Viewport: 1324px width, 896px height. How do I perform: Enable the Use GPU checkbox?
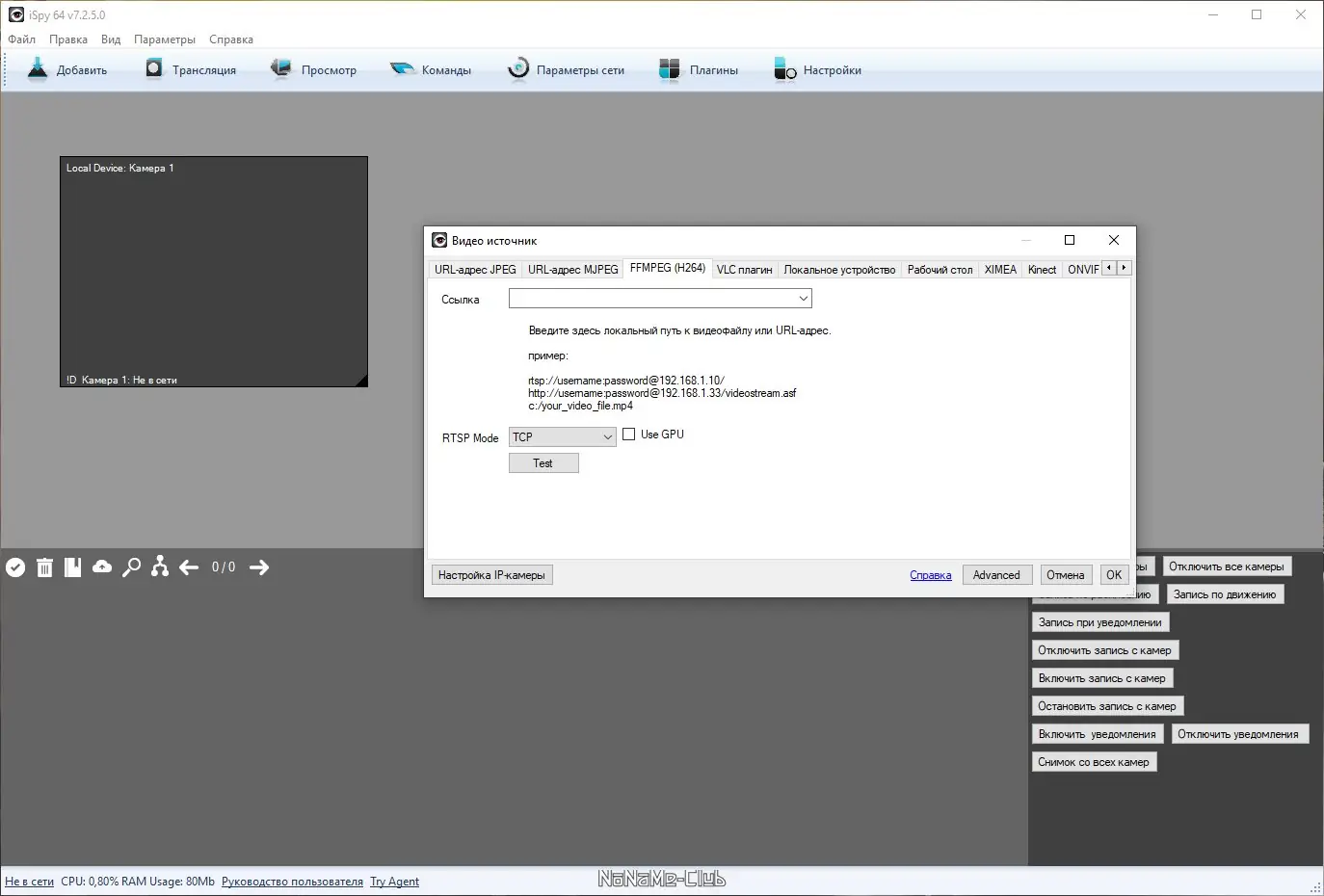629,435
